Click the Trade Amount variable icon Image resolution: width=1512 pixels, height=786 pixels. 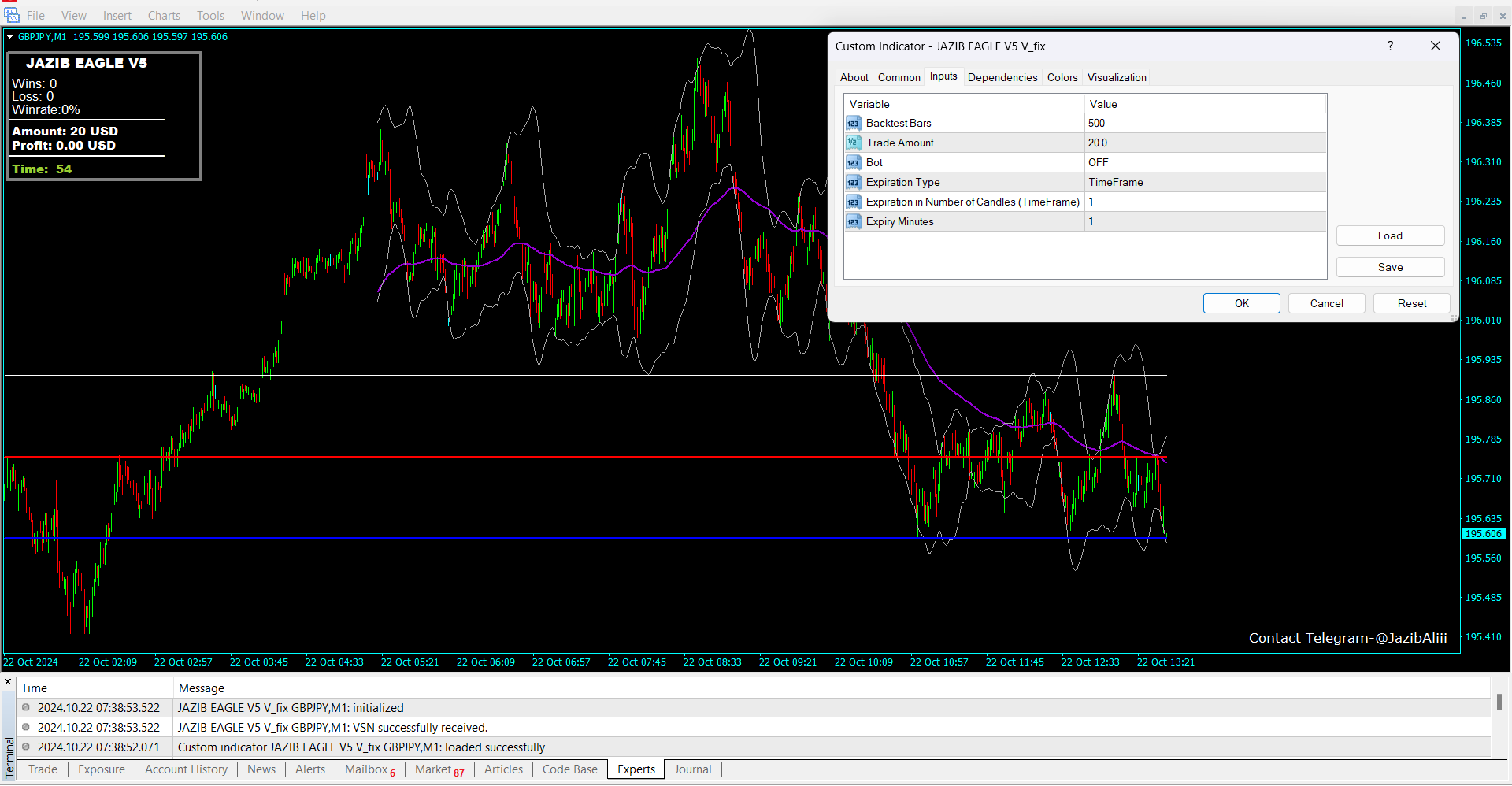[854, 143]
